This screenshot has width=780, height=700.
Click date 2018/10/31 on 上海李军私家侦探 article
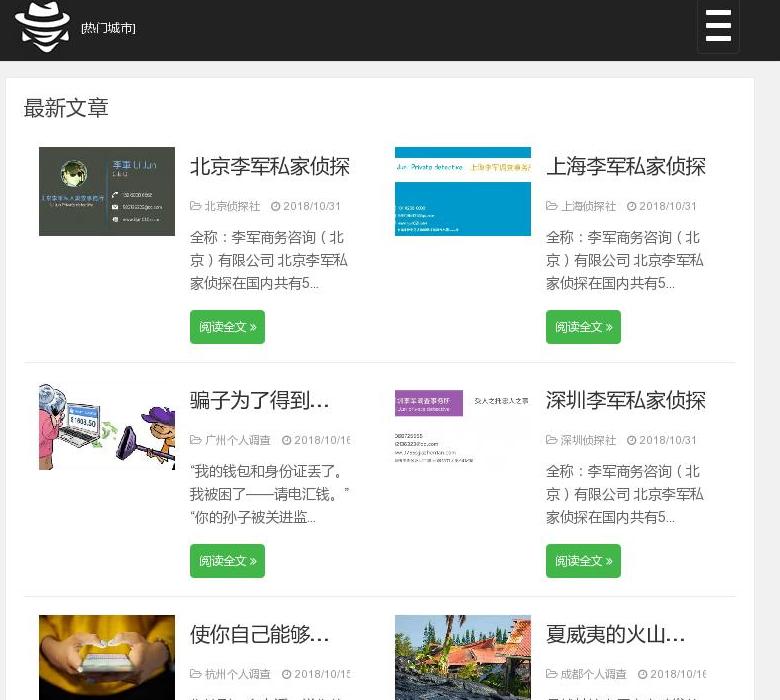668,206
